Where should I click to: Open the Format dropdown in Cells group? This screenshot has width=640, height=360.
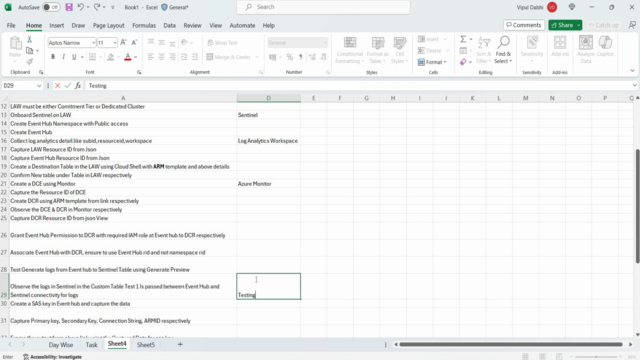433,62
